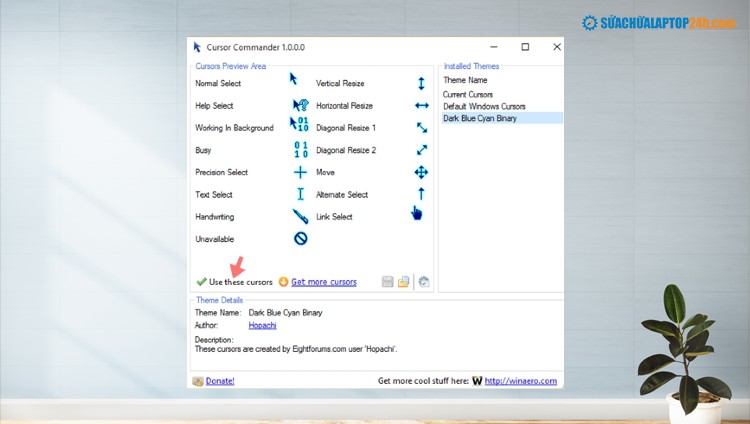Click the description text about Eightforums.com
This screenshot has width=750, height=424.
click(296, 349)
